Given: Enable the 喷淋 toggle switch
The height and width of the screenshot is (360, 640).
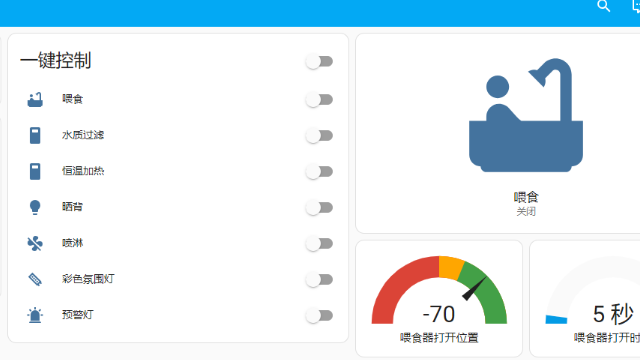Looking at the screenshot, I should point(320,244).
